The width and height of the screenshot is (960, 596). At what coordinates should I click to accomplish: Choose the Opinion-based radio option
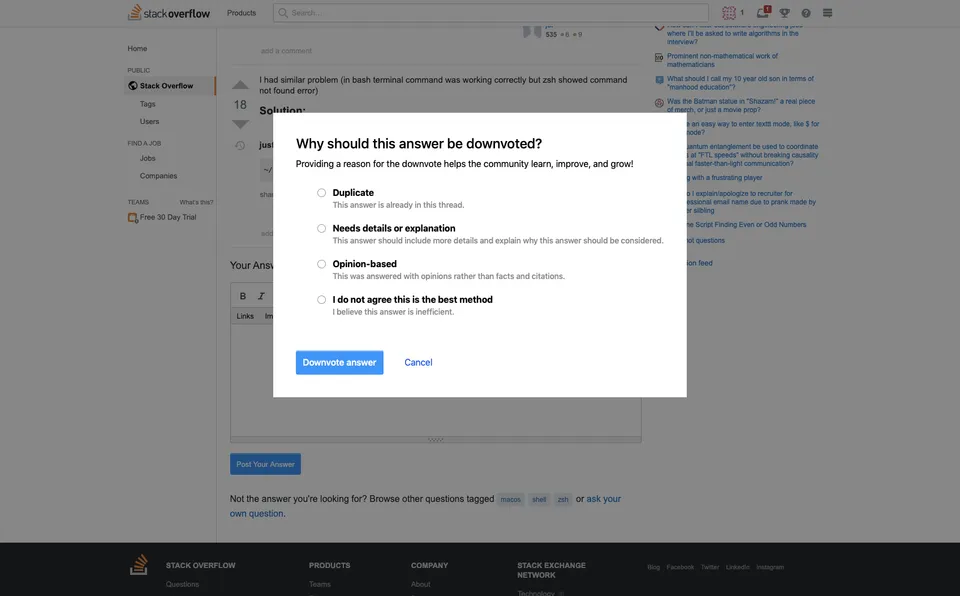click(x=321, y=264)
